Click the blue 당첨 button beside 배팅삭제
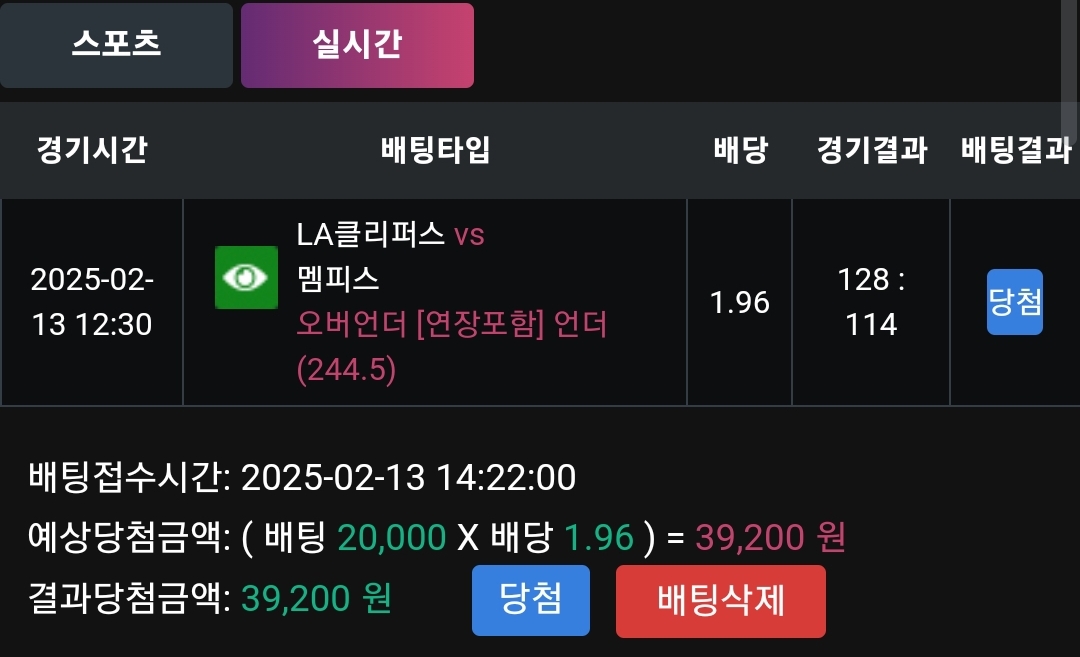Image resolution: width=1080 pixels, height=657 pixels. click(x=530, y=600)
